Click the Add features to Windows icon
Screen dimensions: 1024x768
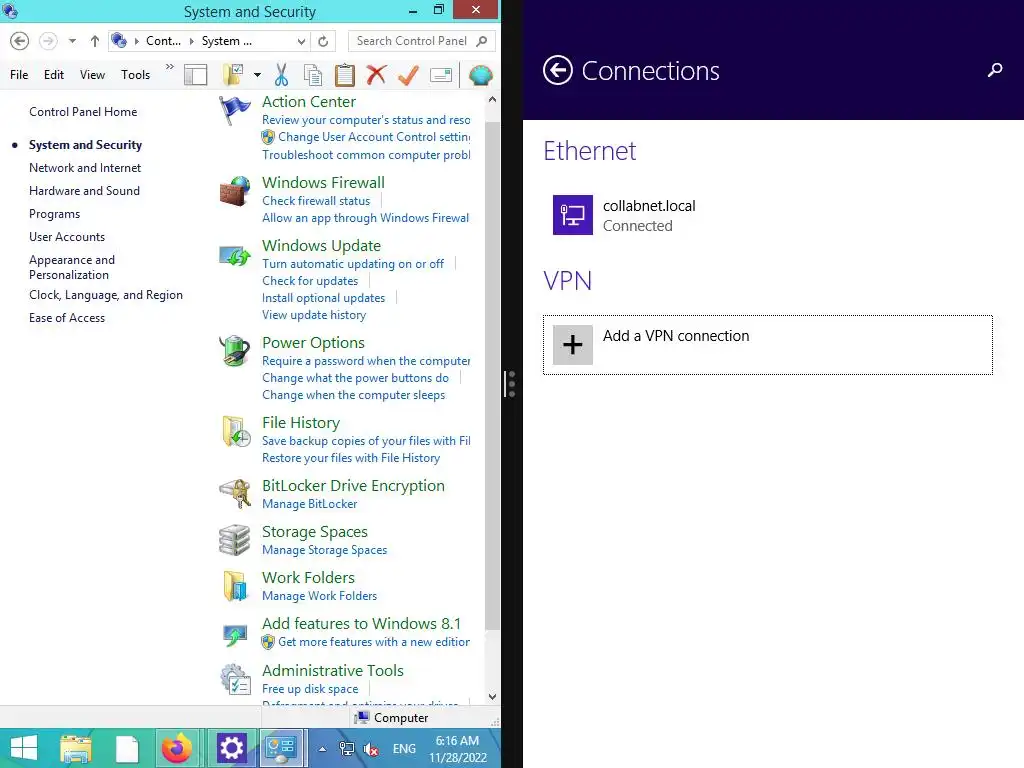tap(234, 633)
